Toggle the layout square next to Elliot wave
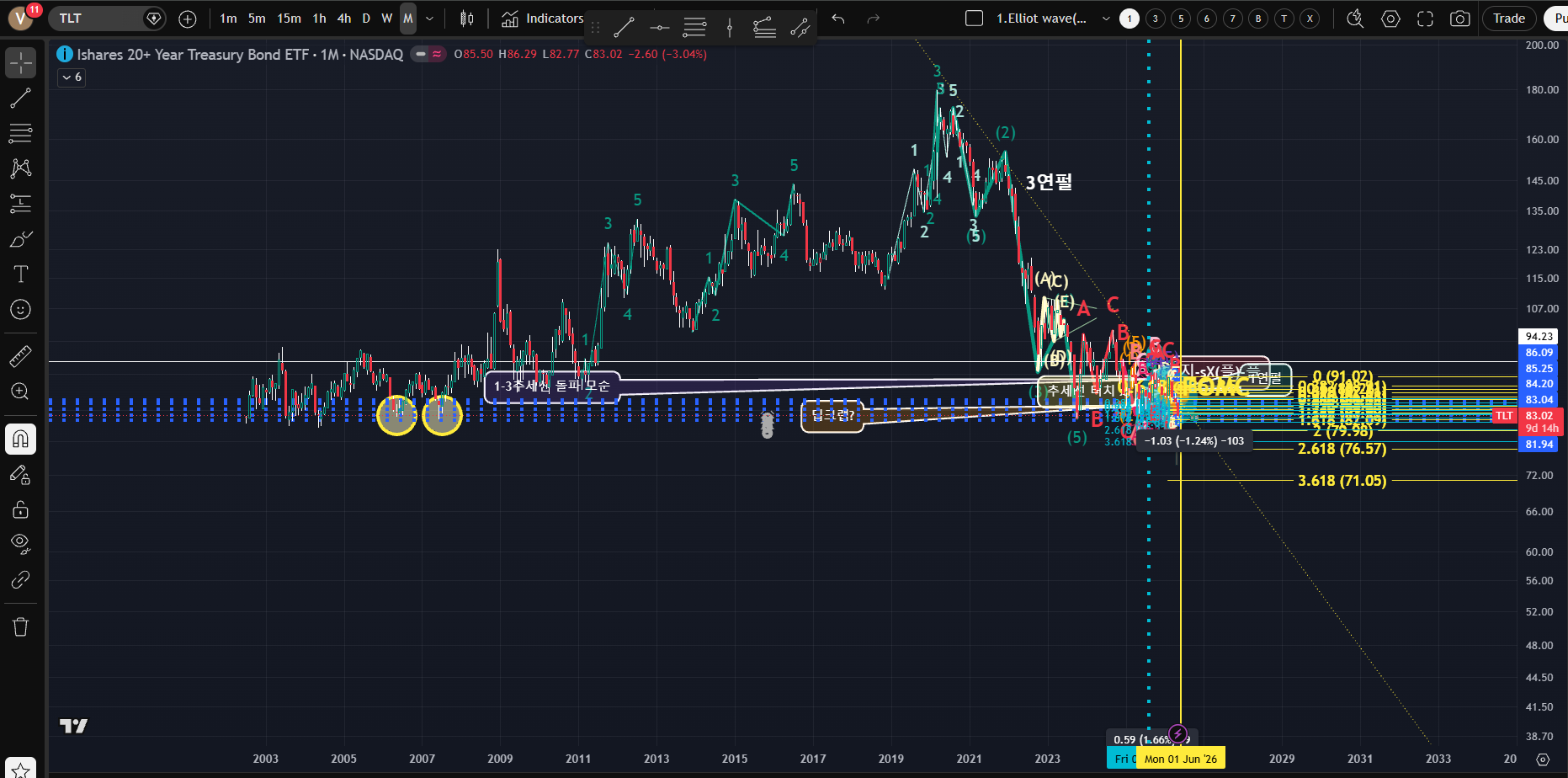The width and height of the screenshot is (1568, 778). coord(974,19)
